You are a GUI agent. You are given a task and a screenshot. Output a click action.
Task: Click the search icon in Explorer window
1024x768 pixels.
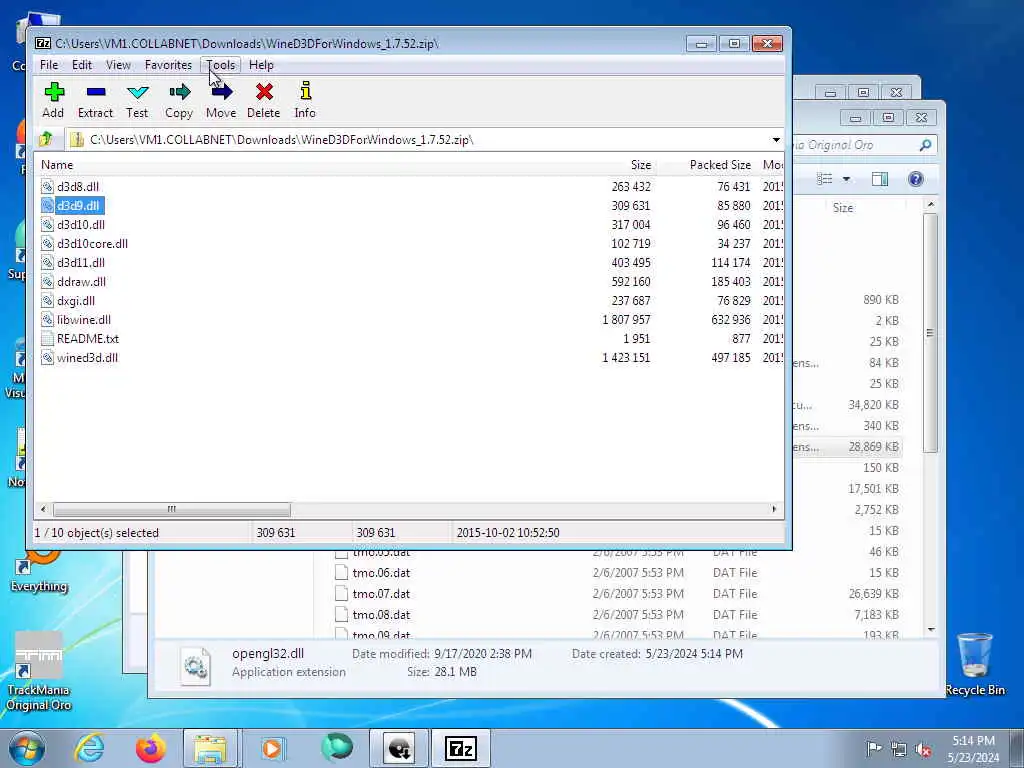click(925, 145)
